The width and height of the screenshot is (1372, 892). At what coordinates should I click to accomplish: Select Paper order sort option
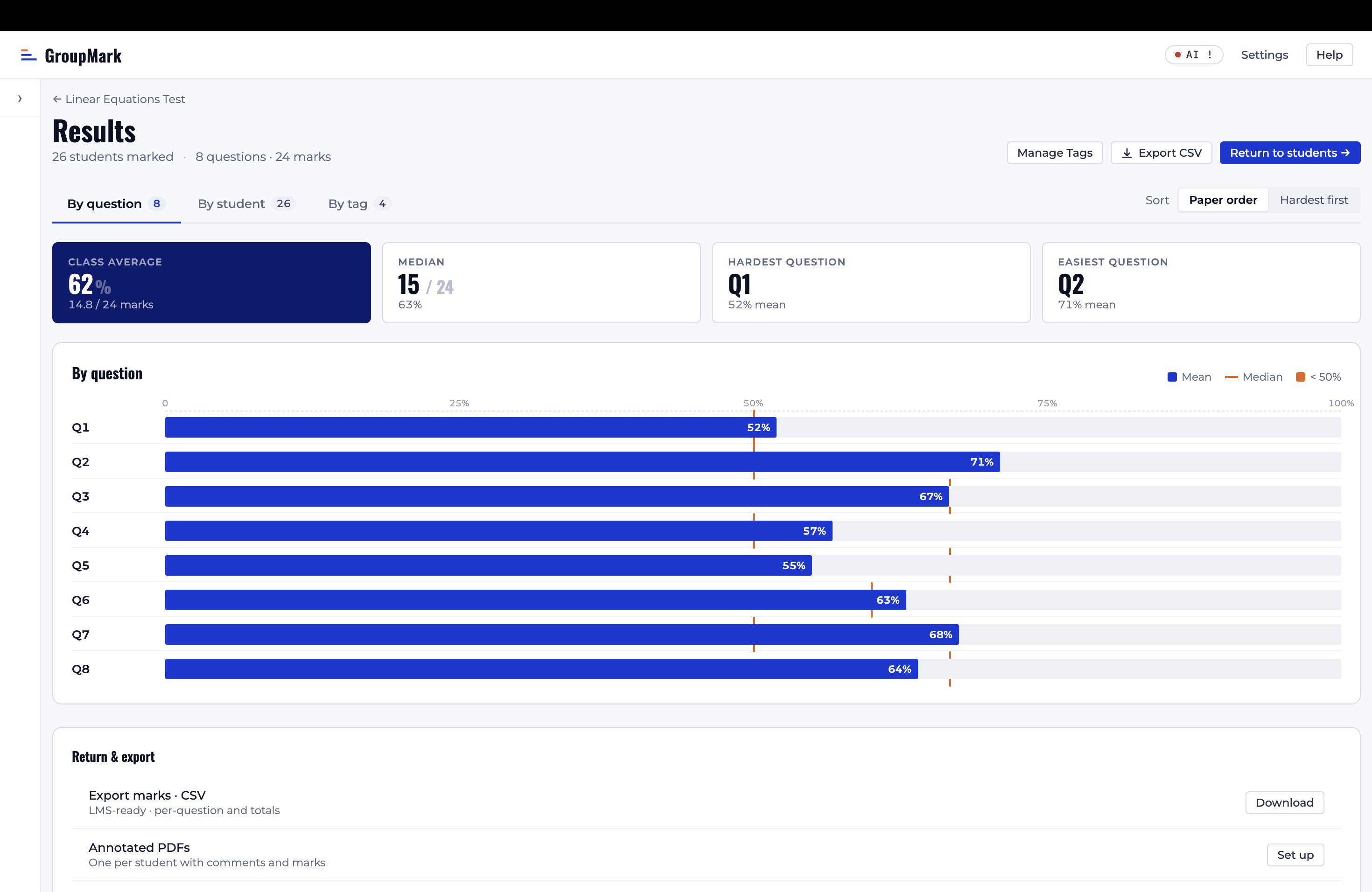point(1222,200)
